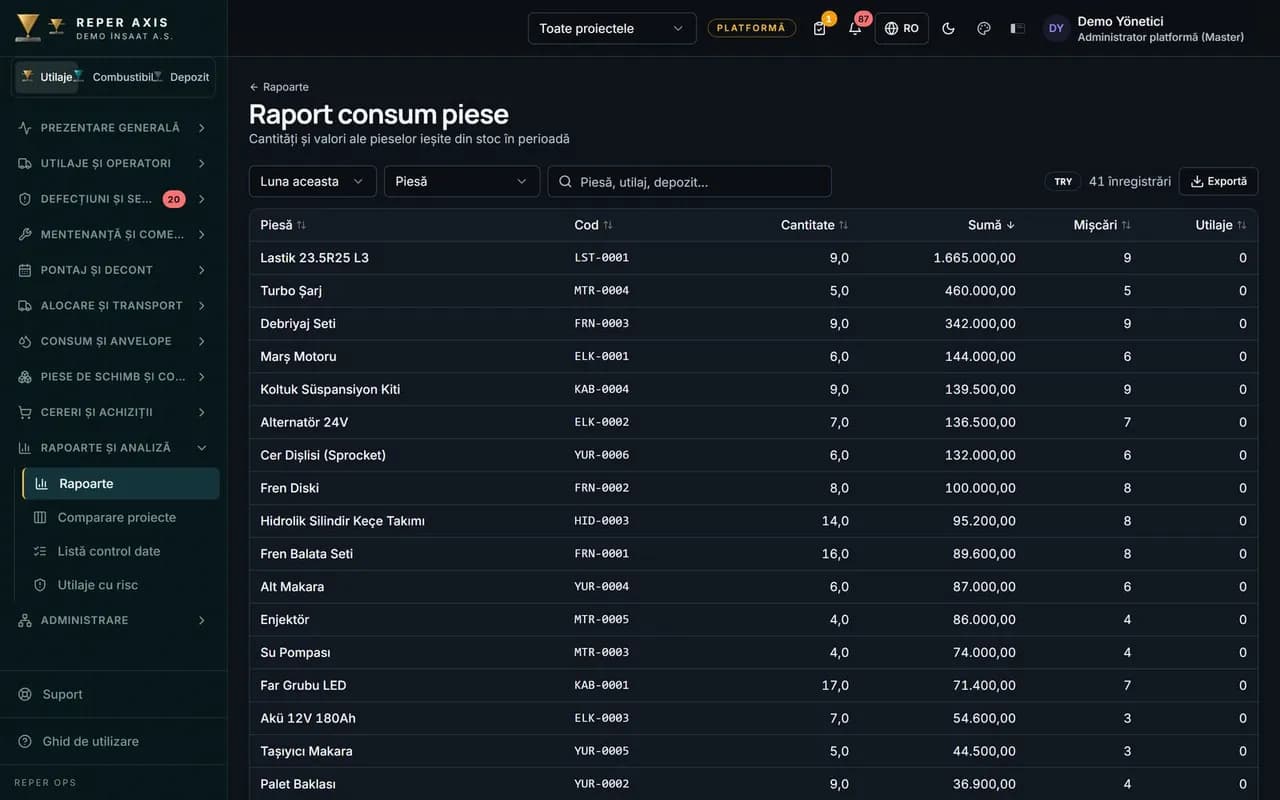Click the Exportă button
Screen dimensions: 1280x800
[x=1218, y=181]
